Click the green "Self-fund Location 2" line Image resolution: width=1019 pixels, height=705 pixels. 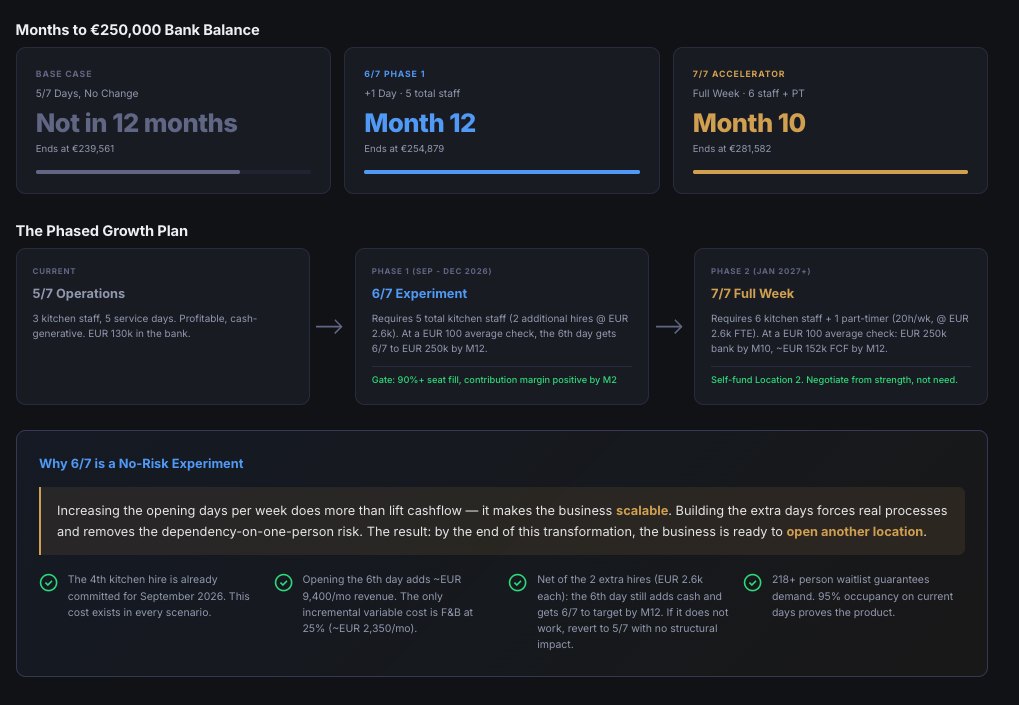coord(834,380)
